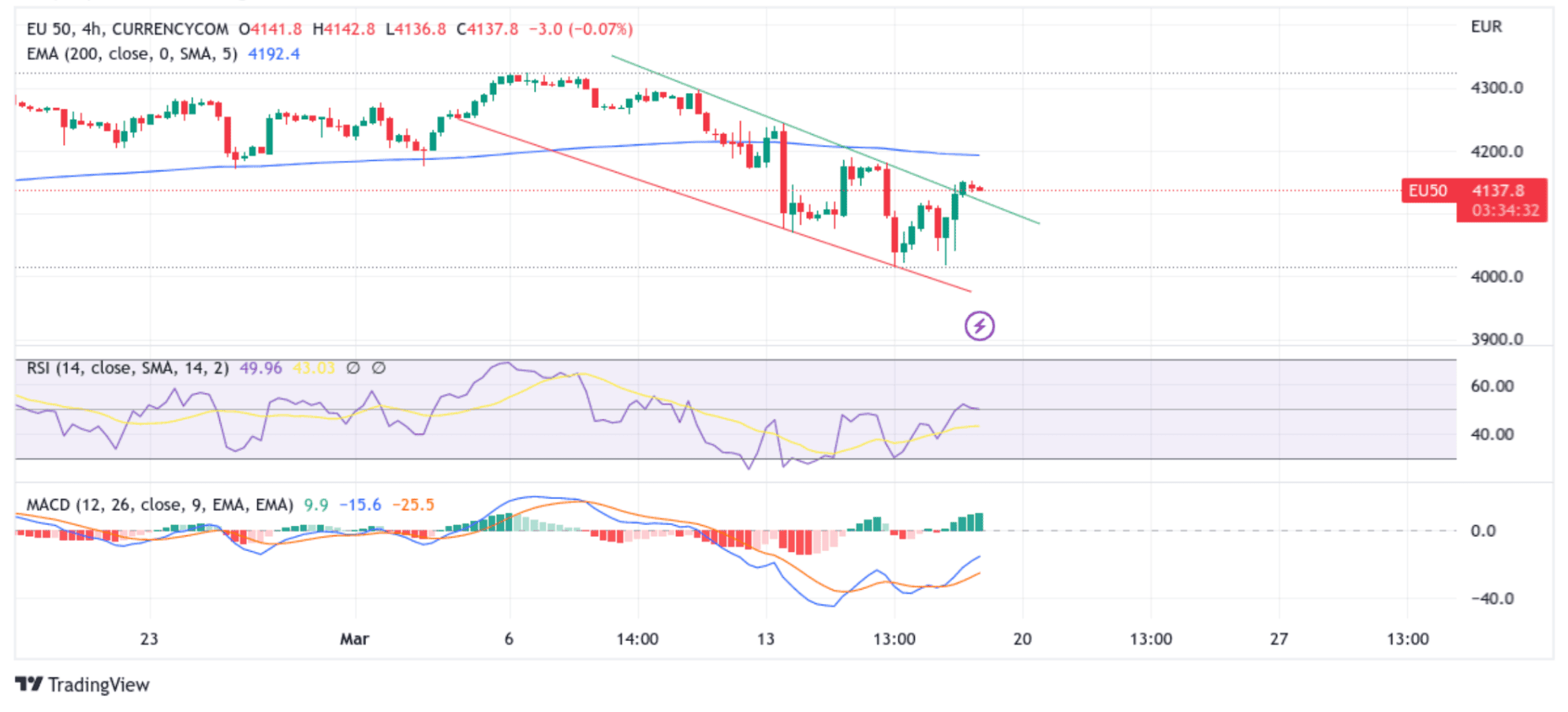Click the 4000.0 price axis label
This screenshot has height=712, width=1568.
(1496, 277)
